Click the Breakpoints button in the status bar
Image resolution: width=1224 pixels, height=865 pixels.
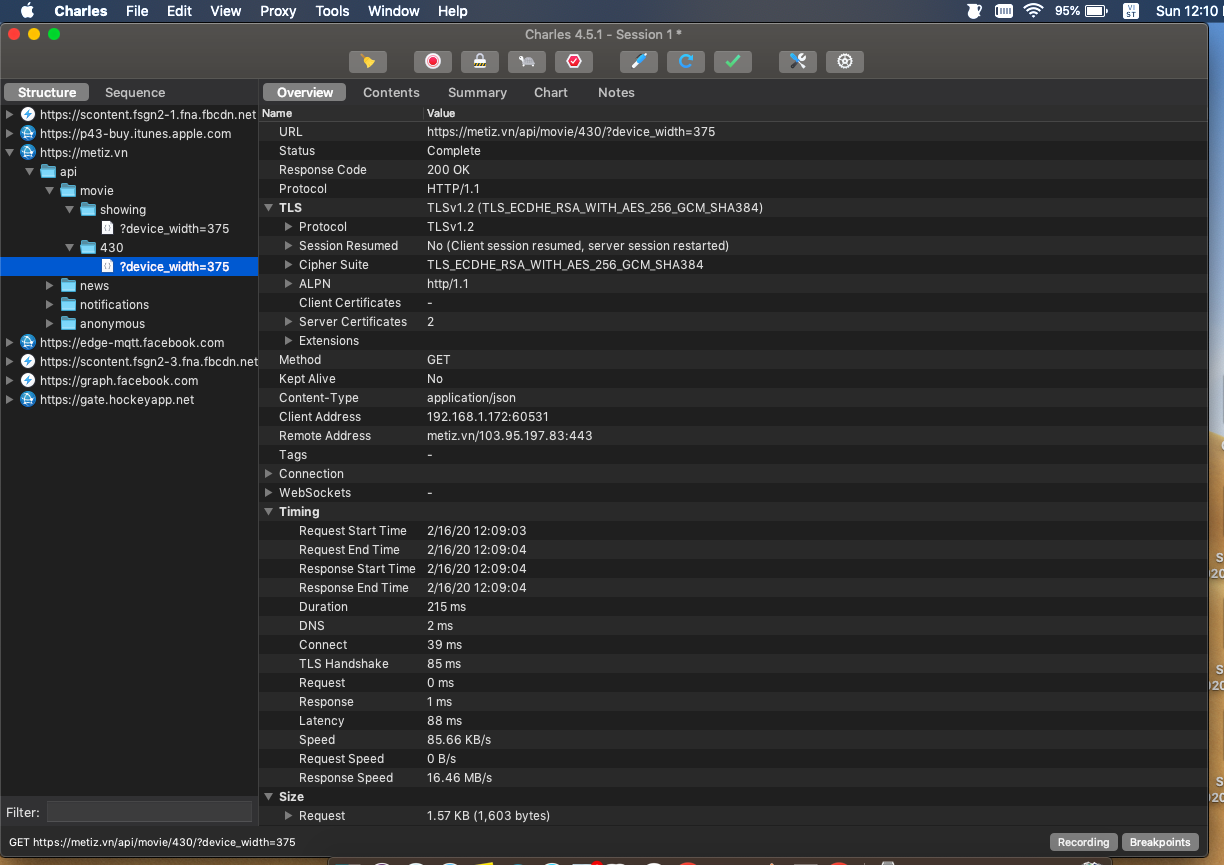tap(1160, 842)
